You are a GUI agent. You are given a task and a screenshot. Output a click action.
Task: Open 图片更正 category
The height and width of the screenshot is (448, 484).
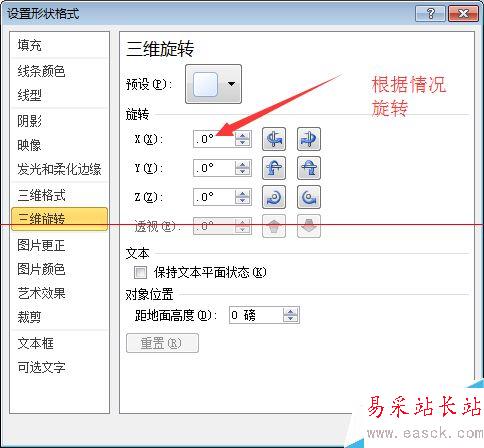60,245
